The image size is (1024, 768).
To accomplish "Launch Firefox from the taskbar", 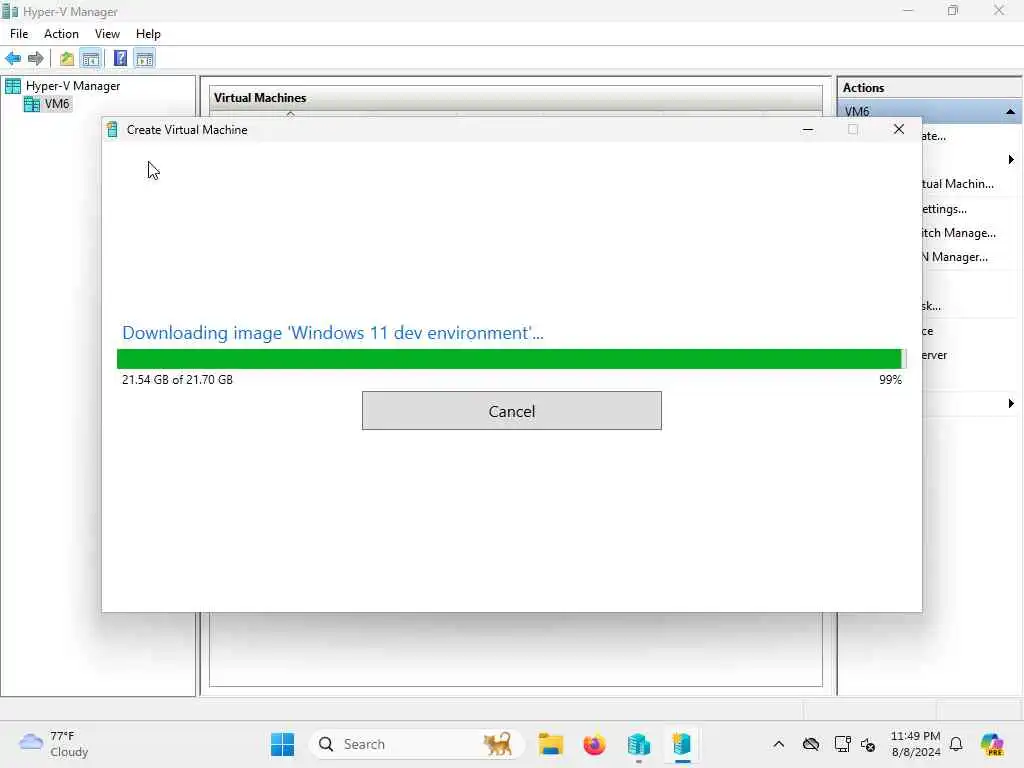I will coord(594,744).
